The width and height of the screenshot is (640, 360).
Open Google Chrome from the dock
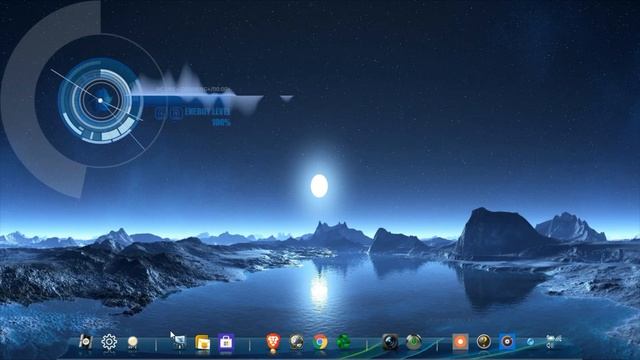(x=320, y=342)
